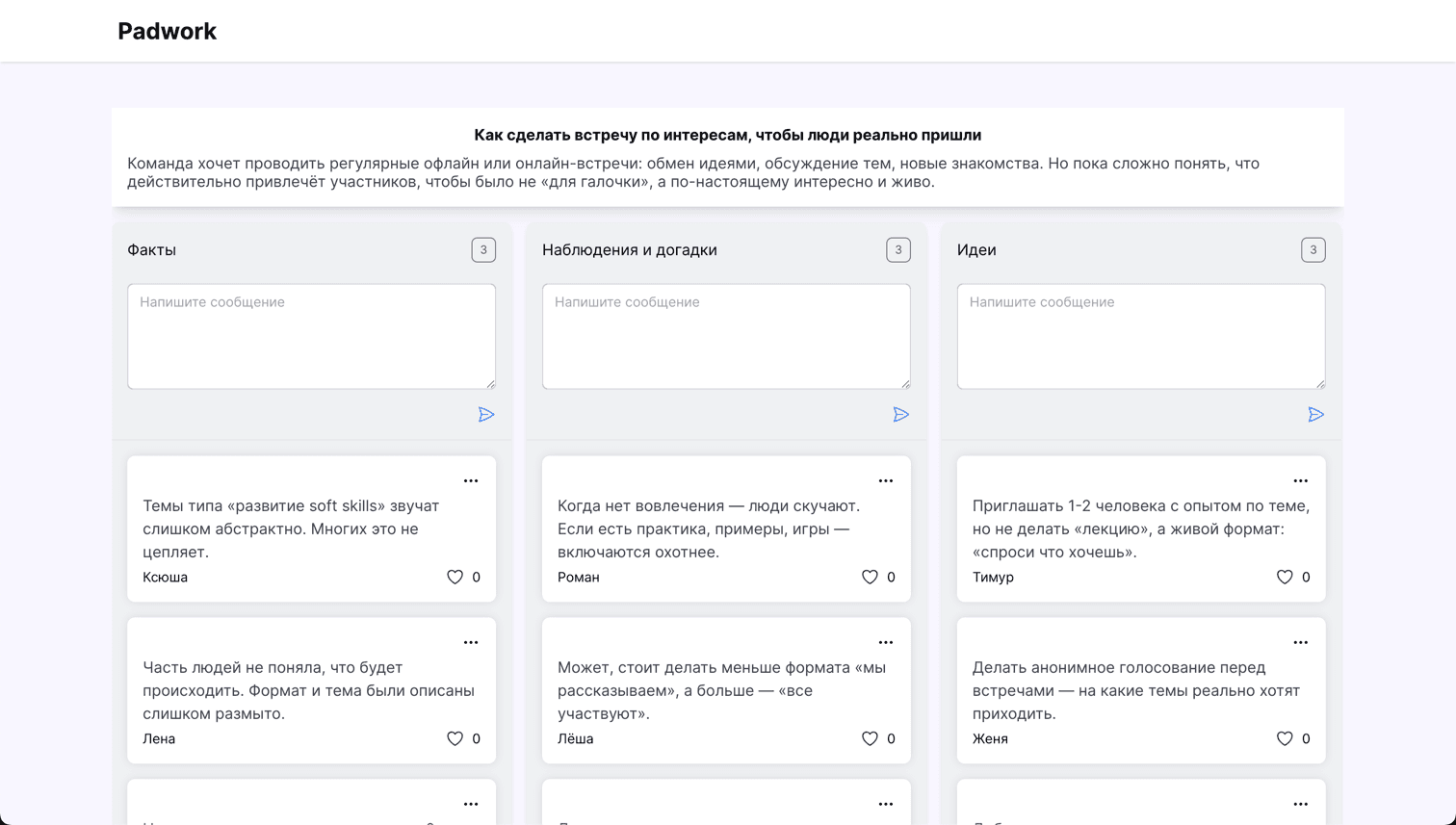Send the message in Наблюдения и догадки column
Viewport: 1456px width, 825px height.
pos(900,414)
